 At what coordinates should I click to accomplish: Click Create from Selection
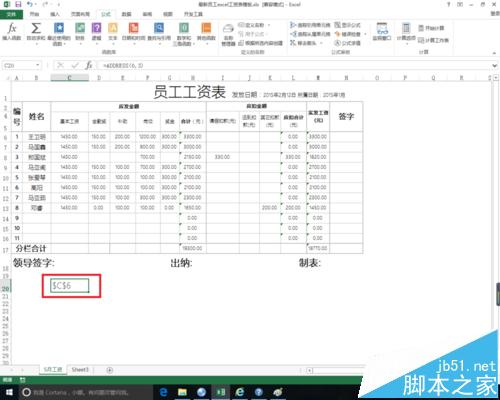pyautogui.click(x=260, y=43)
